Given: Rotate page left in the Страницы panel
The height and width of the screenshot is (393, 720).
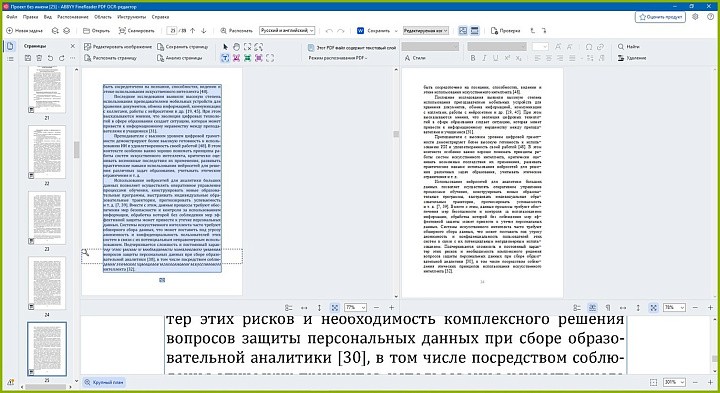Looking at the screenshot, I should 50,58.
